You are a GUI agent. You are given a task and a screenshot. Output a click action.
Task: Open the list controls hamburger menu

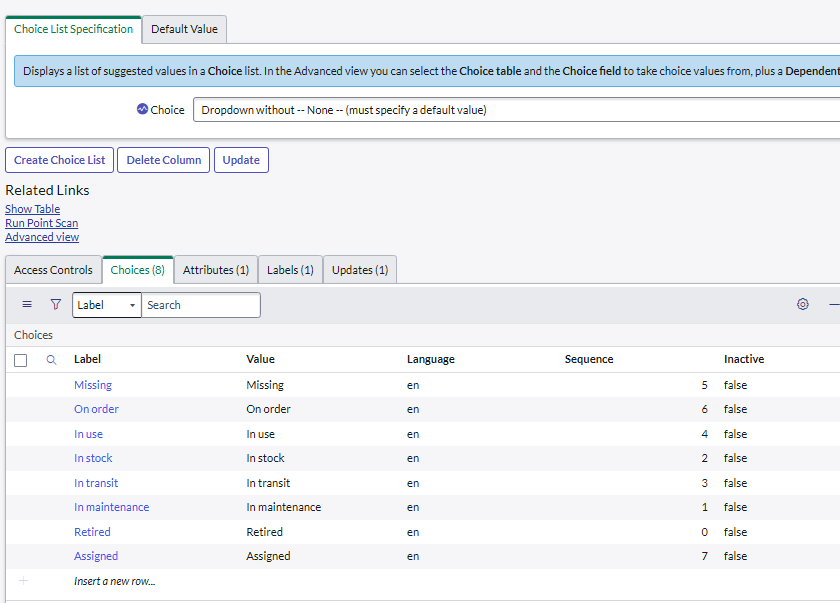[27, 305]
